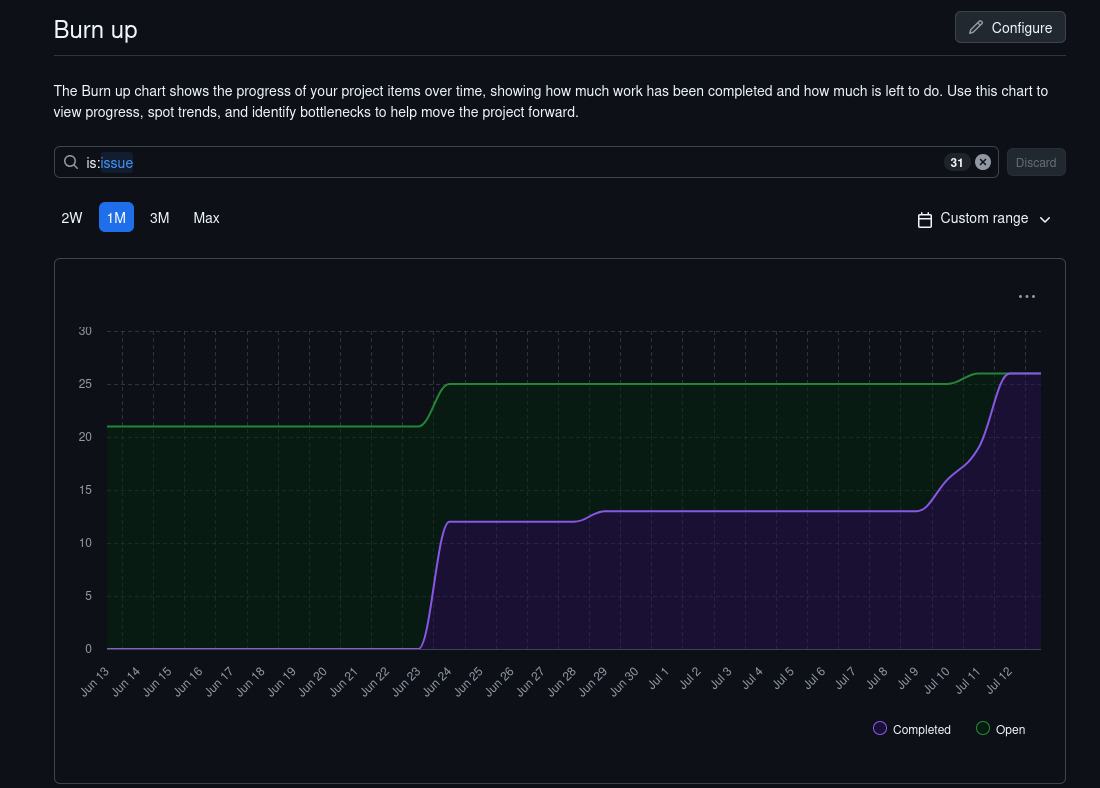Click the Discard button
The image size is (1100, 788).
[1035, 162]
